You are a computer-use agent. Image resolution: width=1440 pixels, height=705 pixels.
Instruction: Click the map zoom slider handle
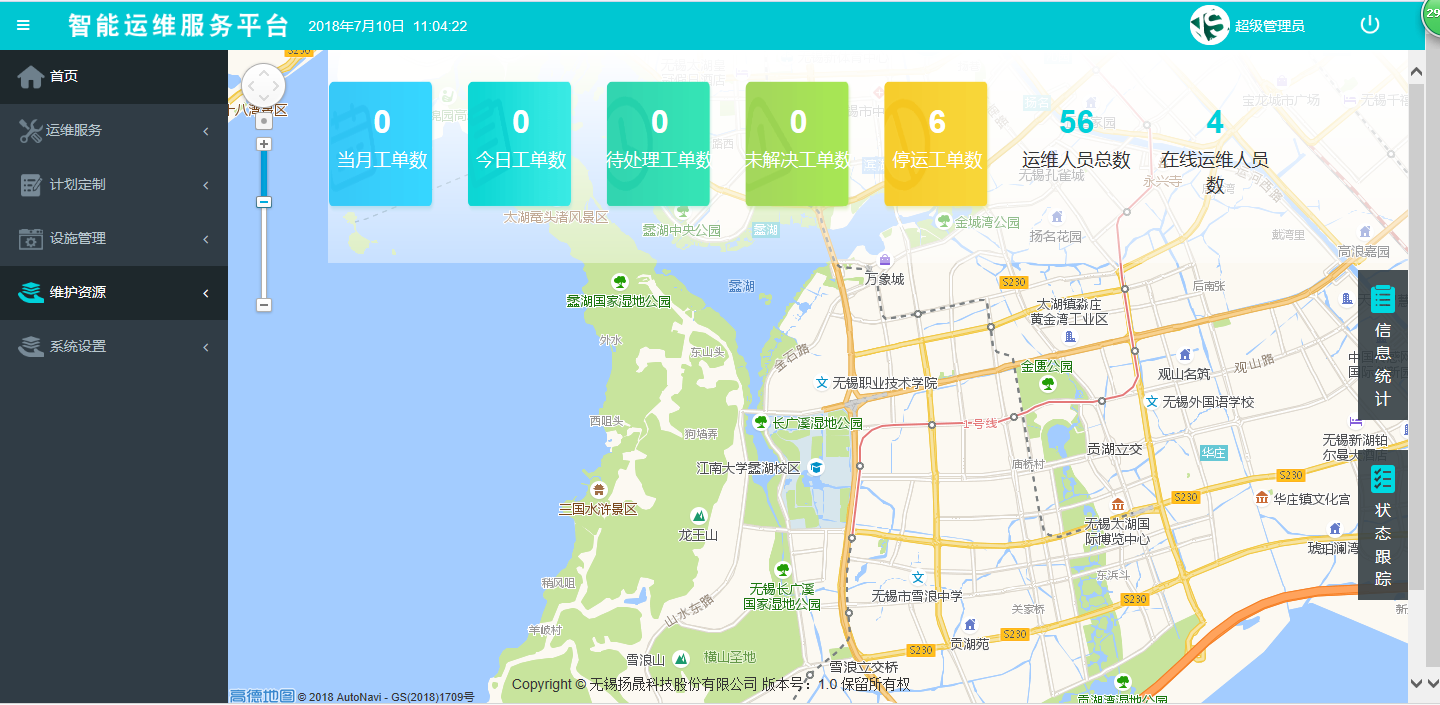pos(264,202)
